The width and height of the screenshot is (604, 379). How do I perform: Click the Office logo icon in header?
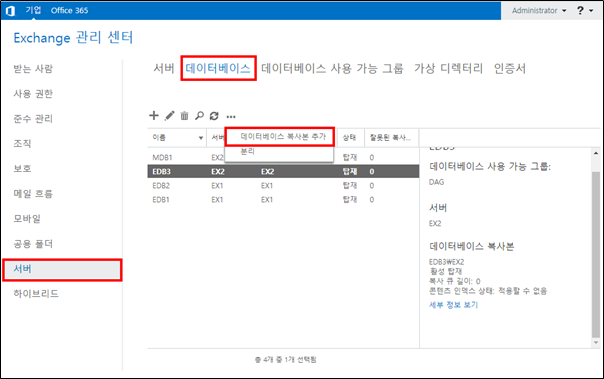tap(10, 11)
